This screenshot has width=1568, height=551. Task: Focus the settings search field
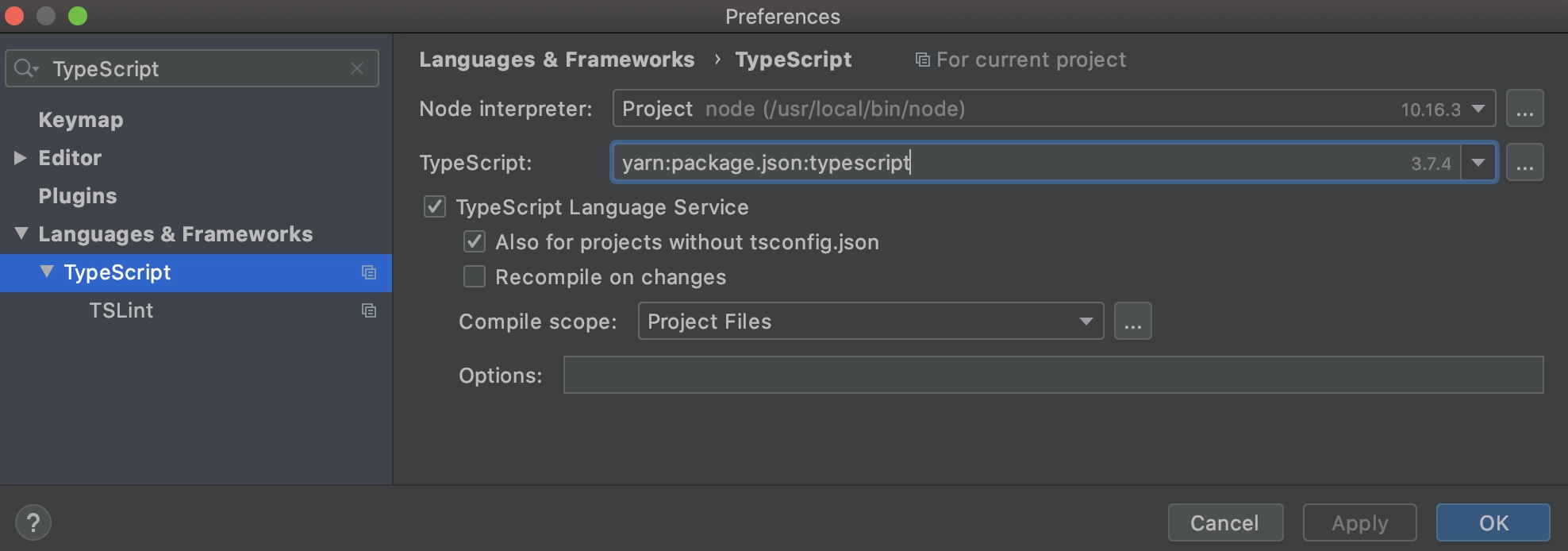[x=192, y=69]
